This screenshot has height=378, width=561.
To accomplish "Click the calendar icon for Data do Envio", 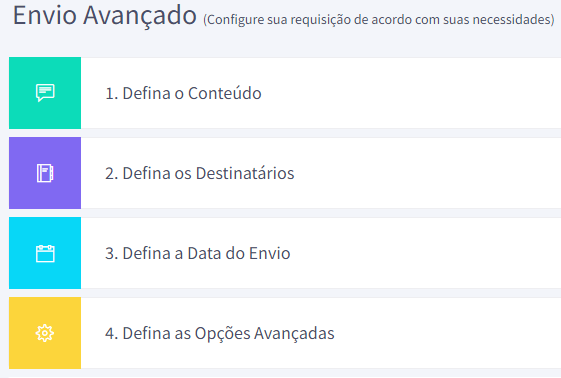I will pos(45,253).
